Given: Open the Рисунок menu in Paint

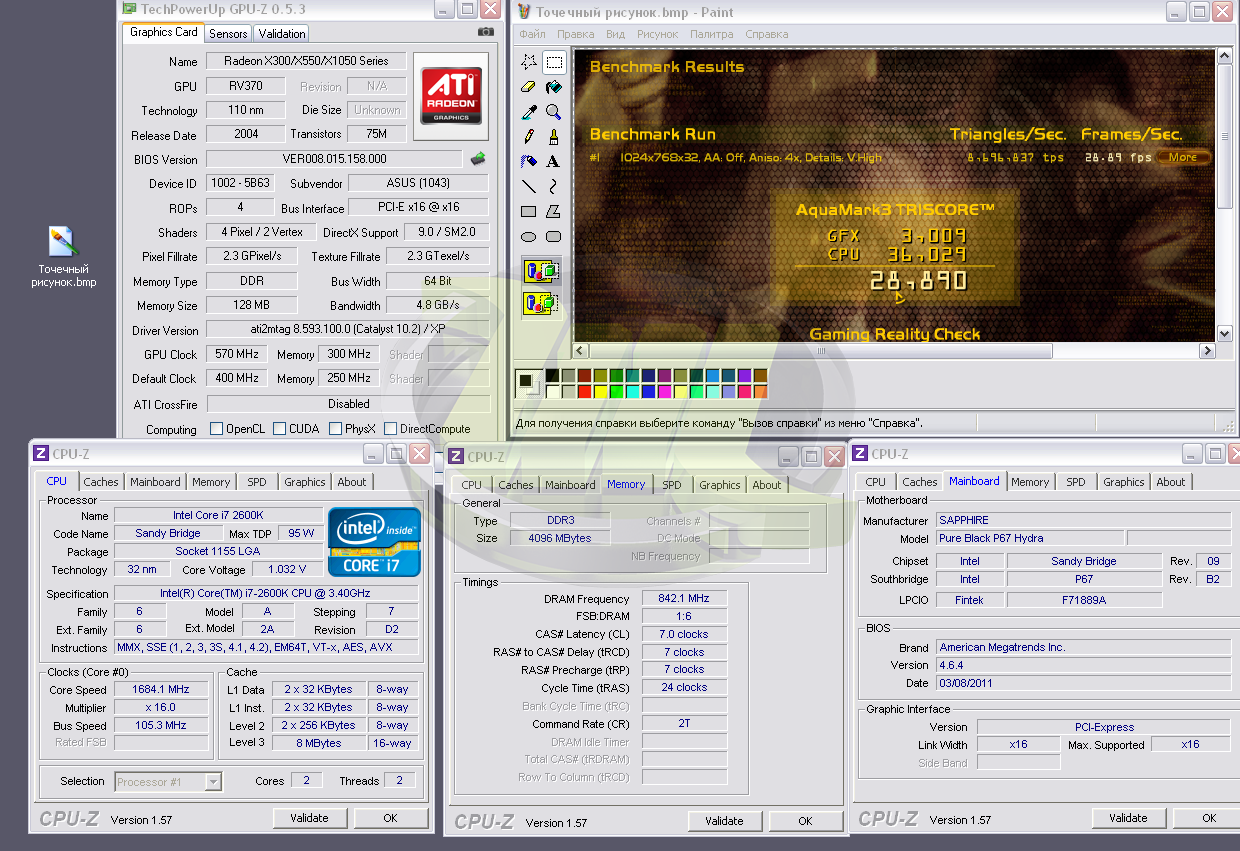Looking at the screenshot, I should click(x=657, y=34).
